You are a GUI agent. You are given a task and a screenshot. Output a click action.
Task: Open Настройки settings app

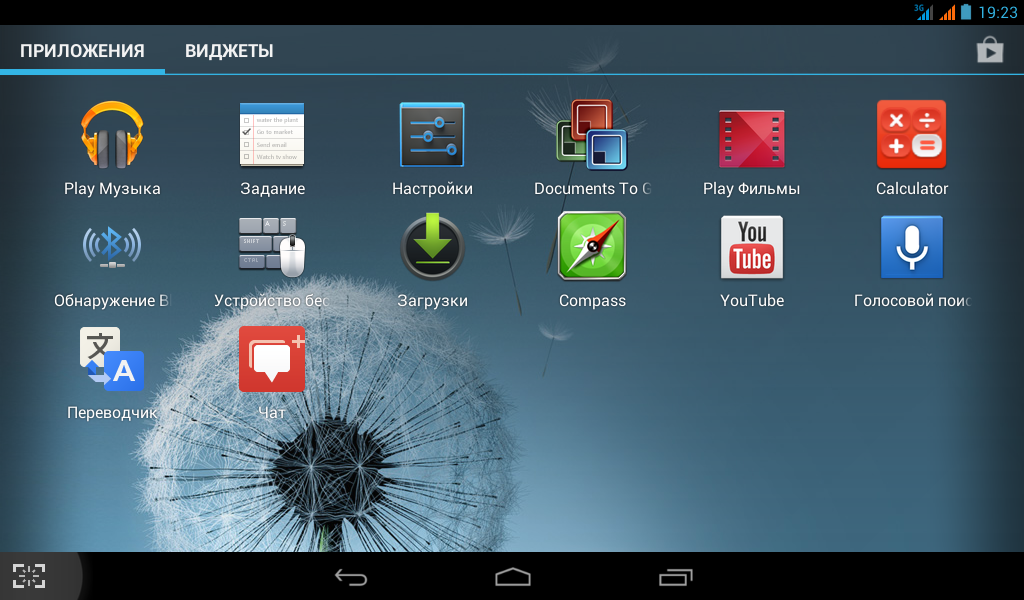click(432, 135)
